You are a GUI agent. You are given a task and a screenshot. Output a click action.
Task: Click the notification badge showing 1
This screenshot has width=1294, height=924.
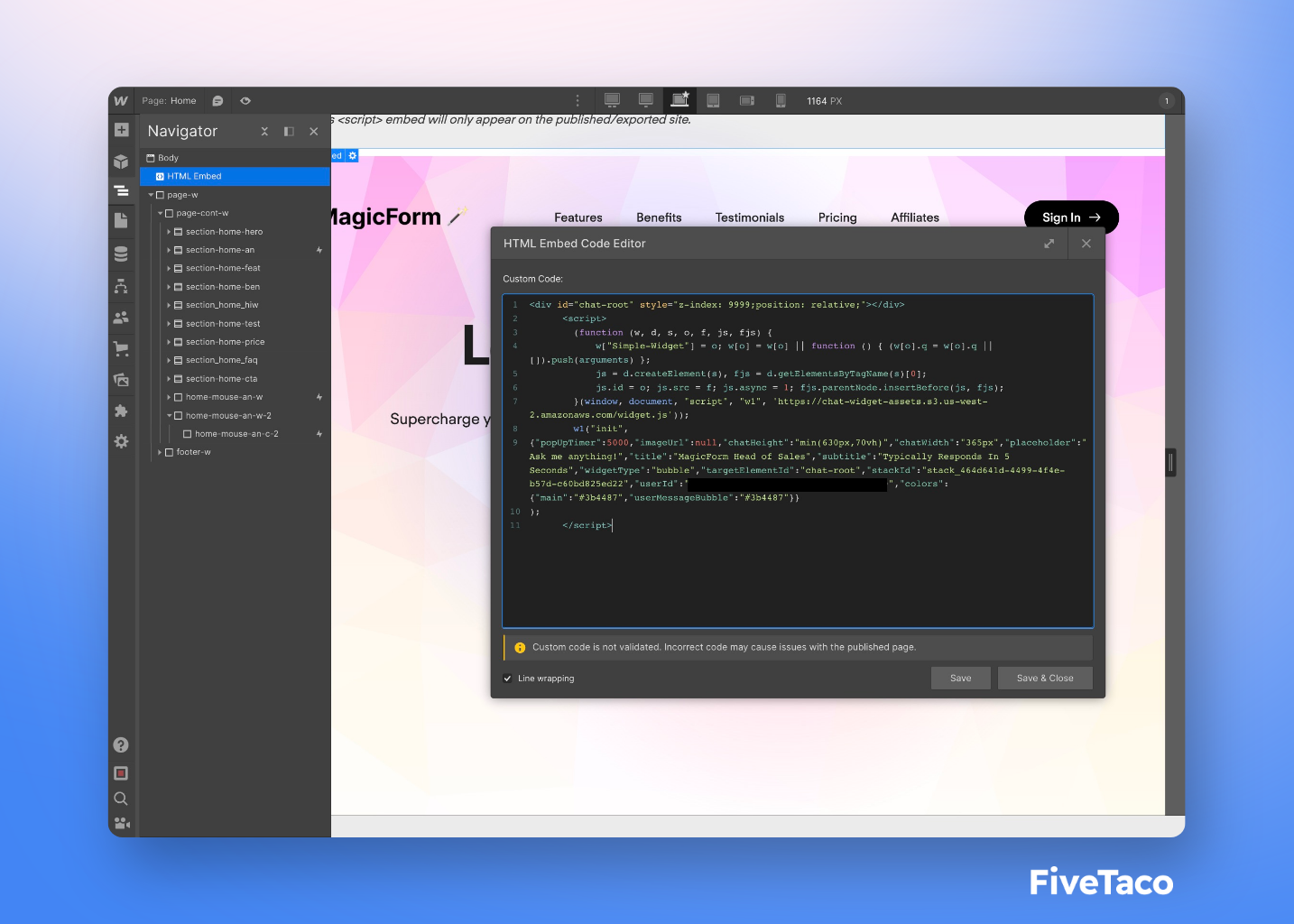click(1167, 101)
